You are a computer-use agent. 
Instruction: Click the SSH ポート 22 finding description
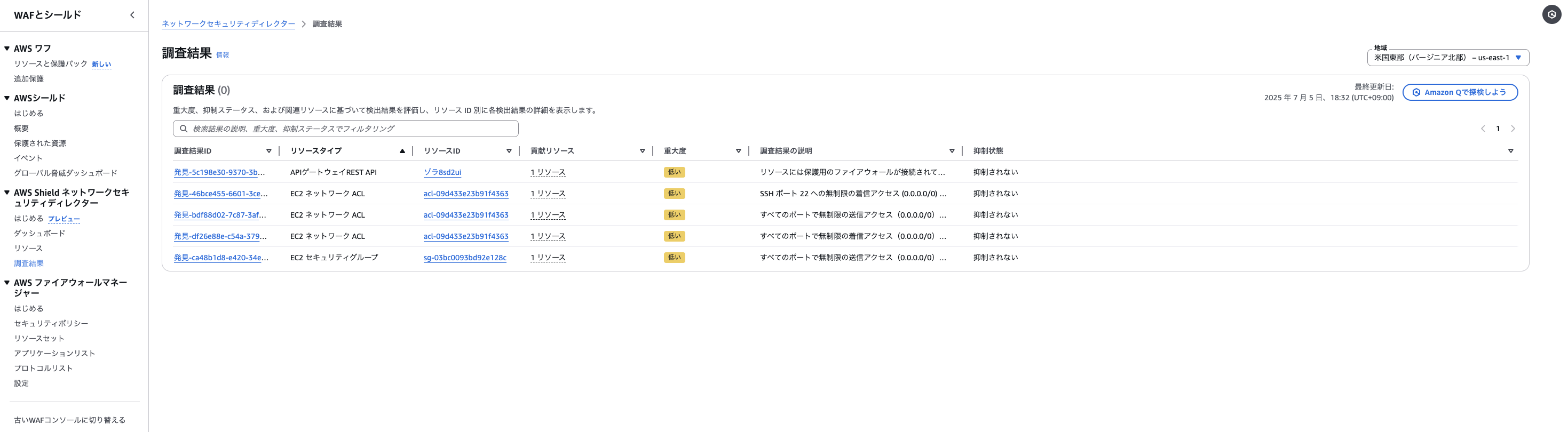tap(853, 194)
